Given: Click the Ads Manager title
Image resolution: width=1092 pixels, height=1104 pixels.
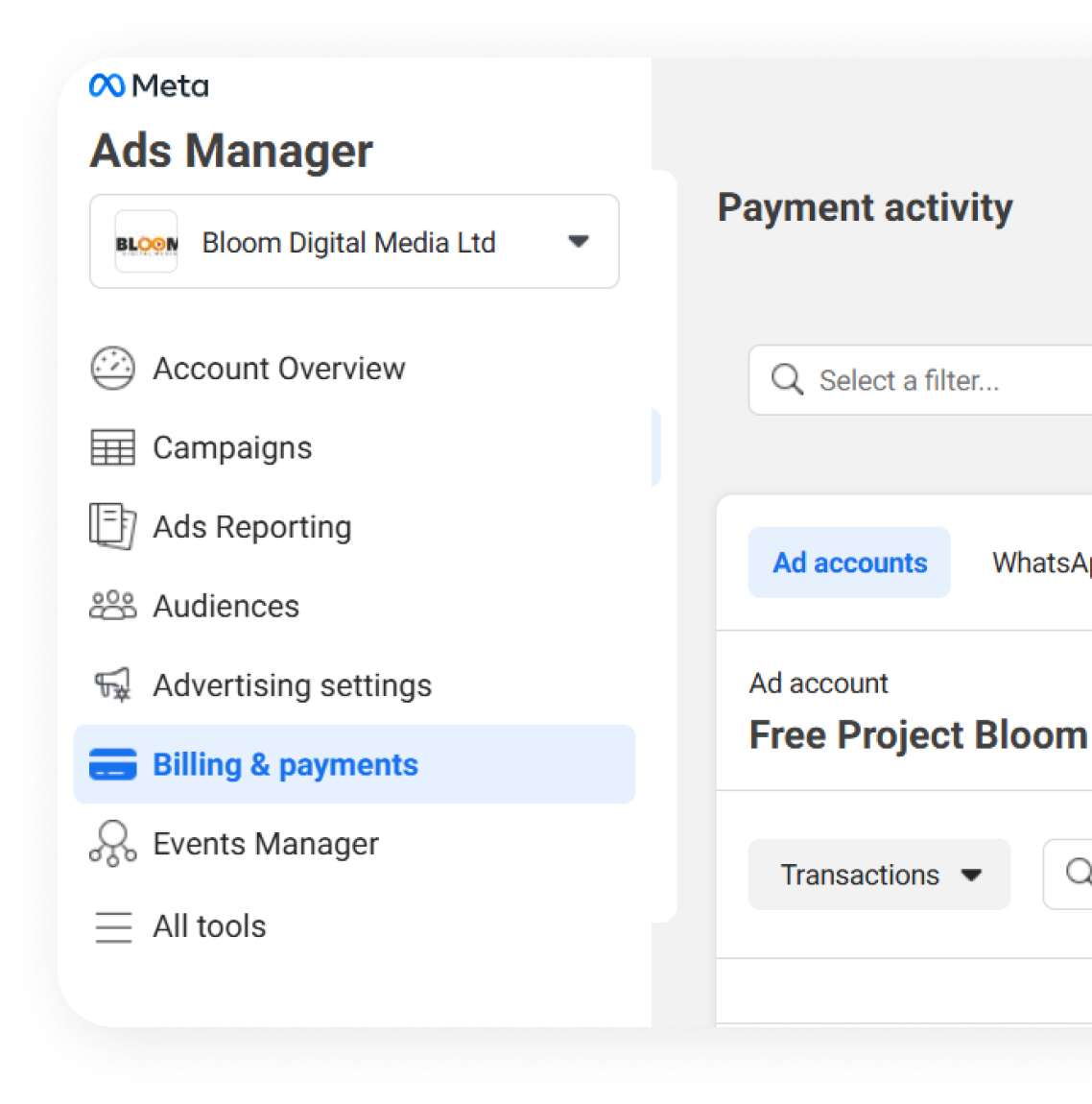Looking at the screenshot, I should (231, 151).
